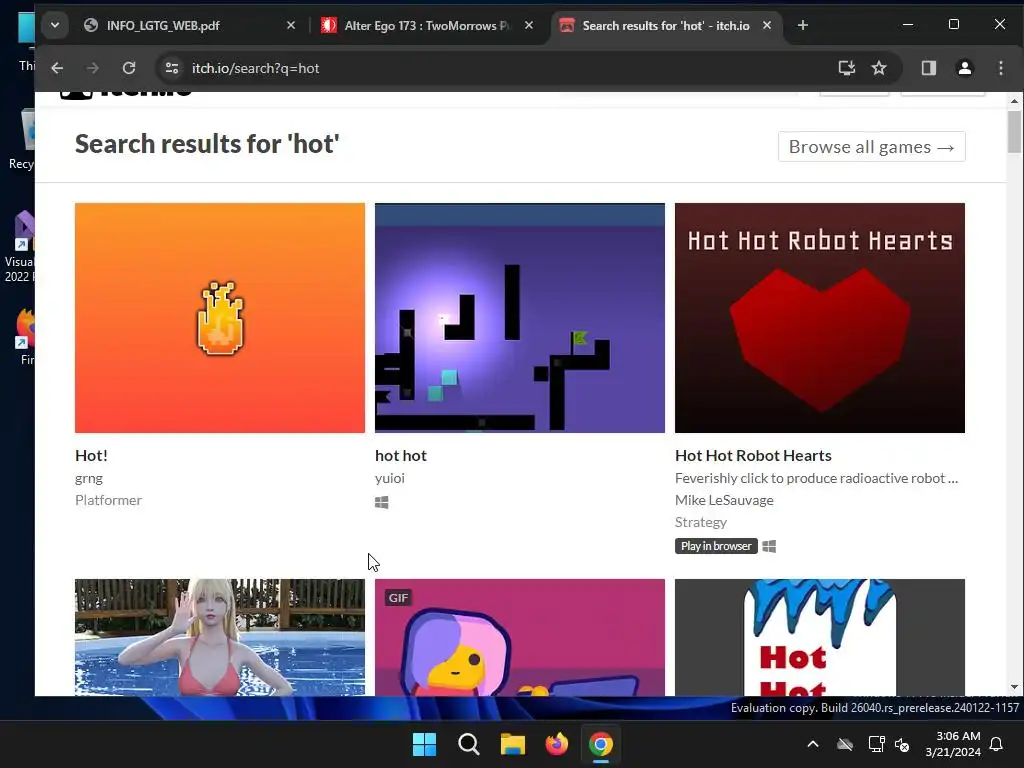Open the icicle Hot Hot game thumbnail
The height and width of the screenshot is (768, 1024).
tap(820, 637)
